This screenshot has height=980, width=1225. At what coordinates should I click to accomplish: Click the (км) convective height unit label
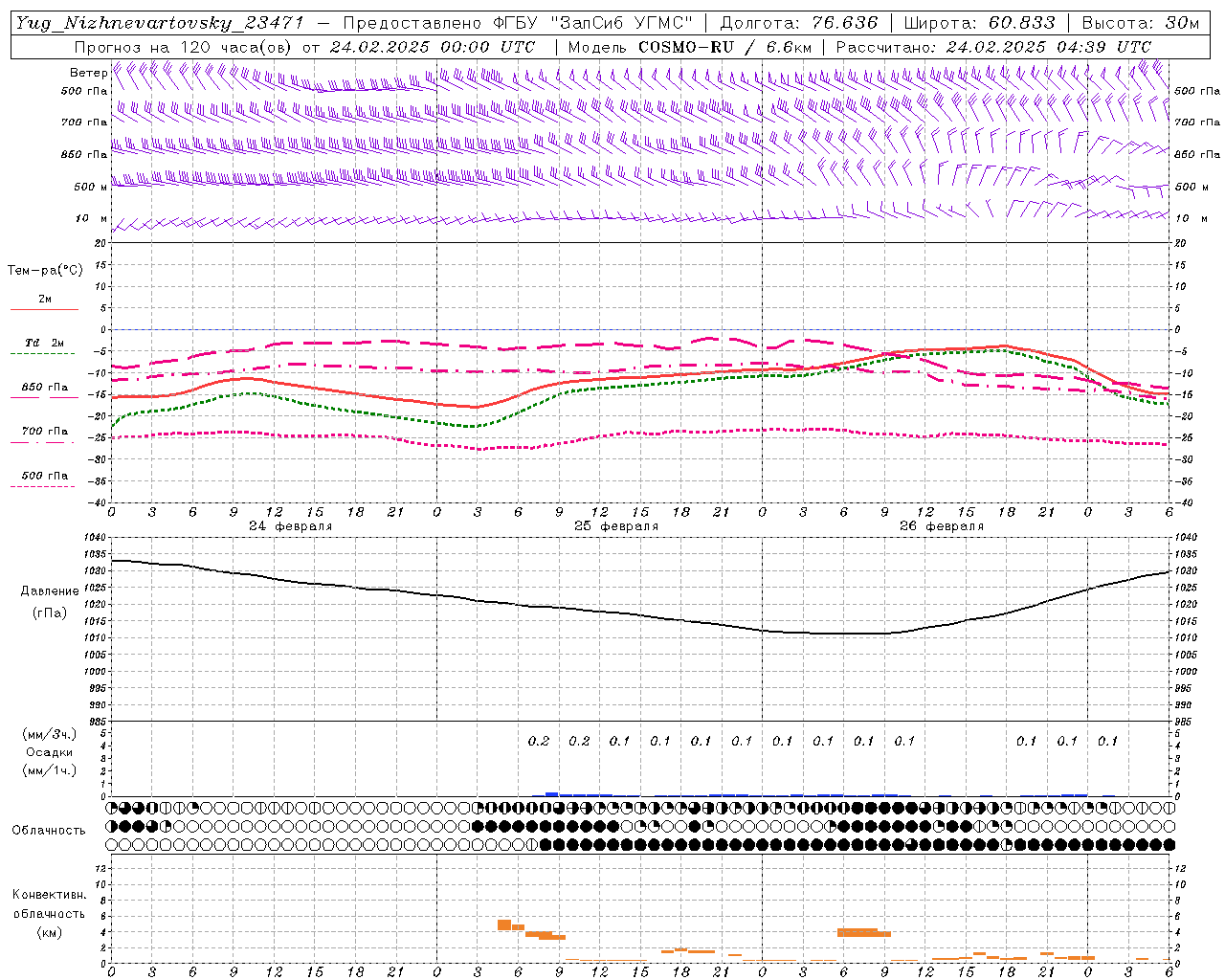49,932
